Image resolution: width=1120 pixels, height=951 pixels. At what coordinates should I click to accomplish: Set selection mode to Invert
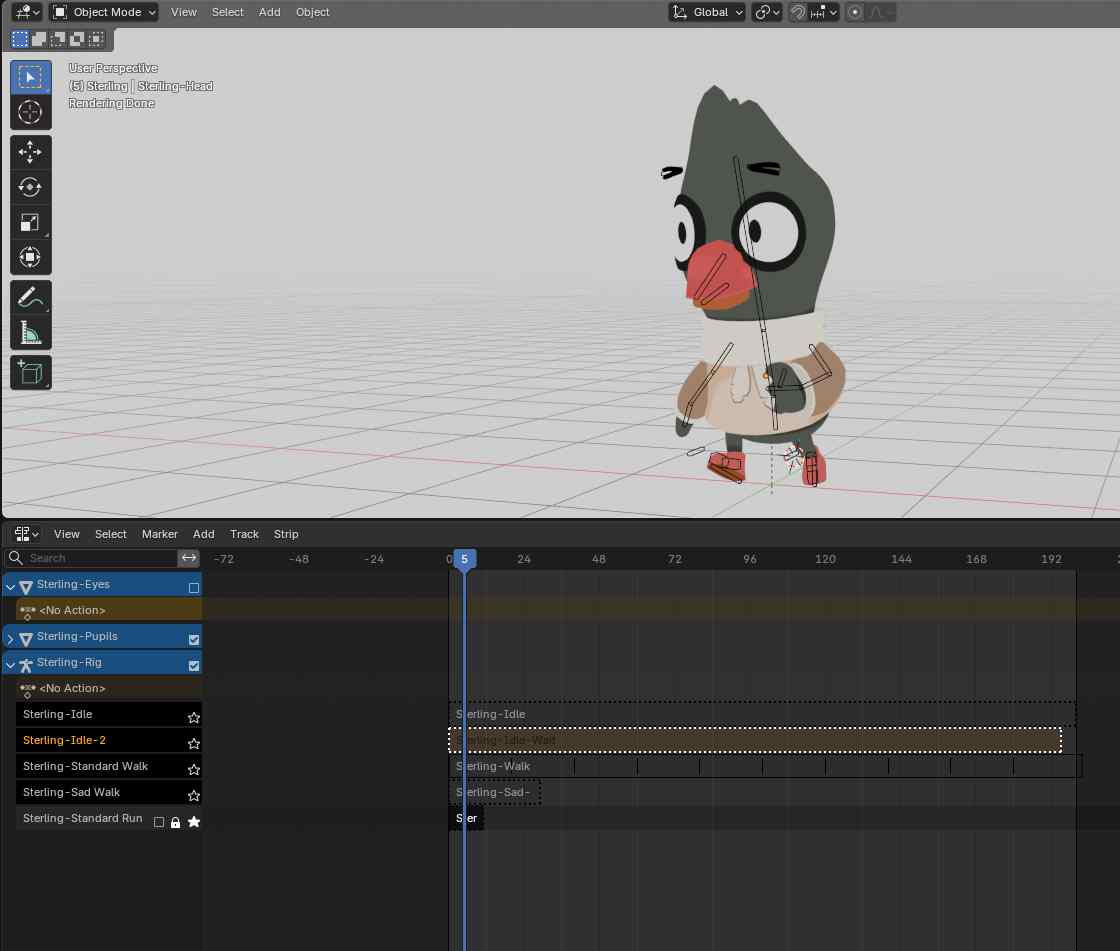click(77, 39)
